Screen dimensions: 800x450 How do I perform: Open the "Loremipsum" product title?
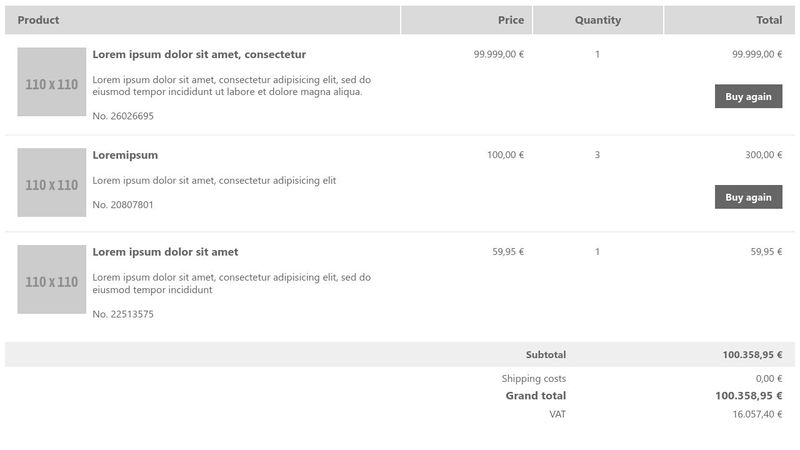point(125,155)
